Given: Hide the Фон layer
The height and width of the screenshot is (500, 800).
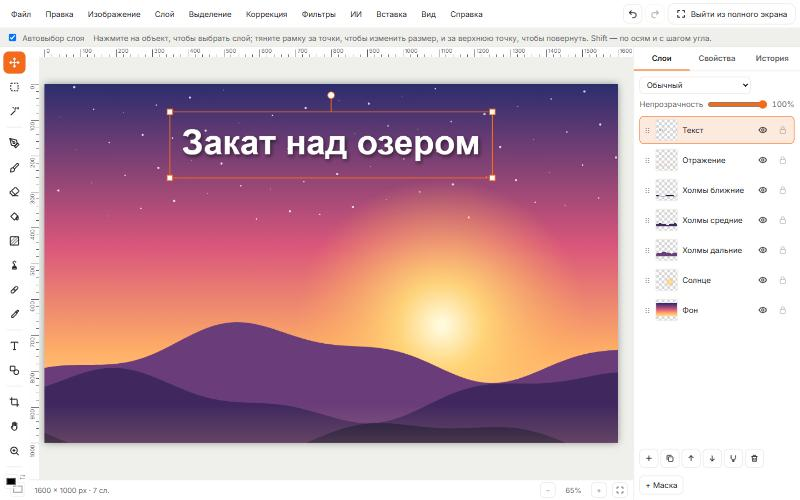Looking at the screenshot, I should coord(763,310).
